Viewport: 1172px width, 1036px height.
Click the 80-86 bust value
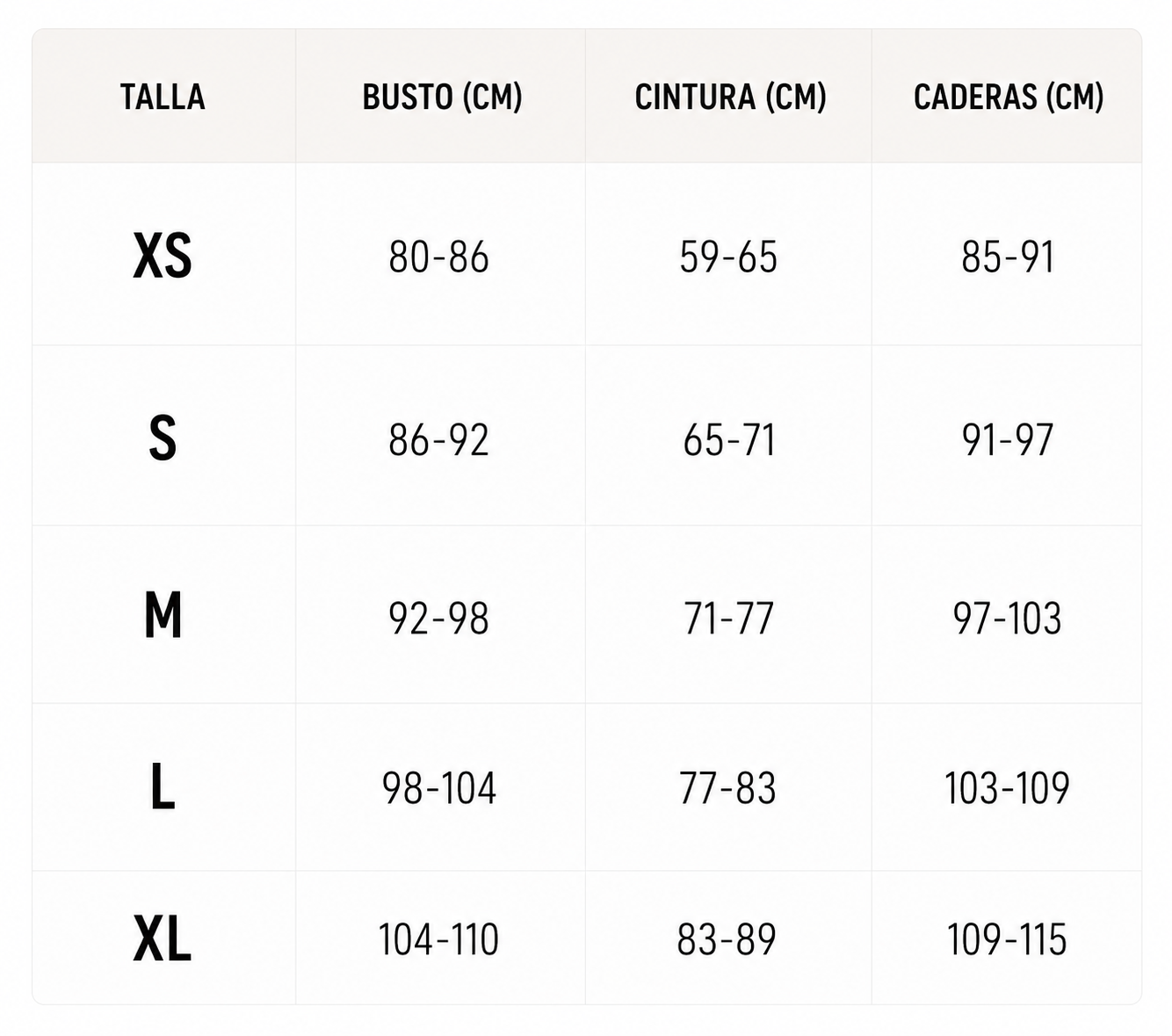[x=438, y=257]
